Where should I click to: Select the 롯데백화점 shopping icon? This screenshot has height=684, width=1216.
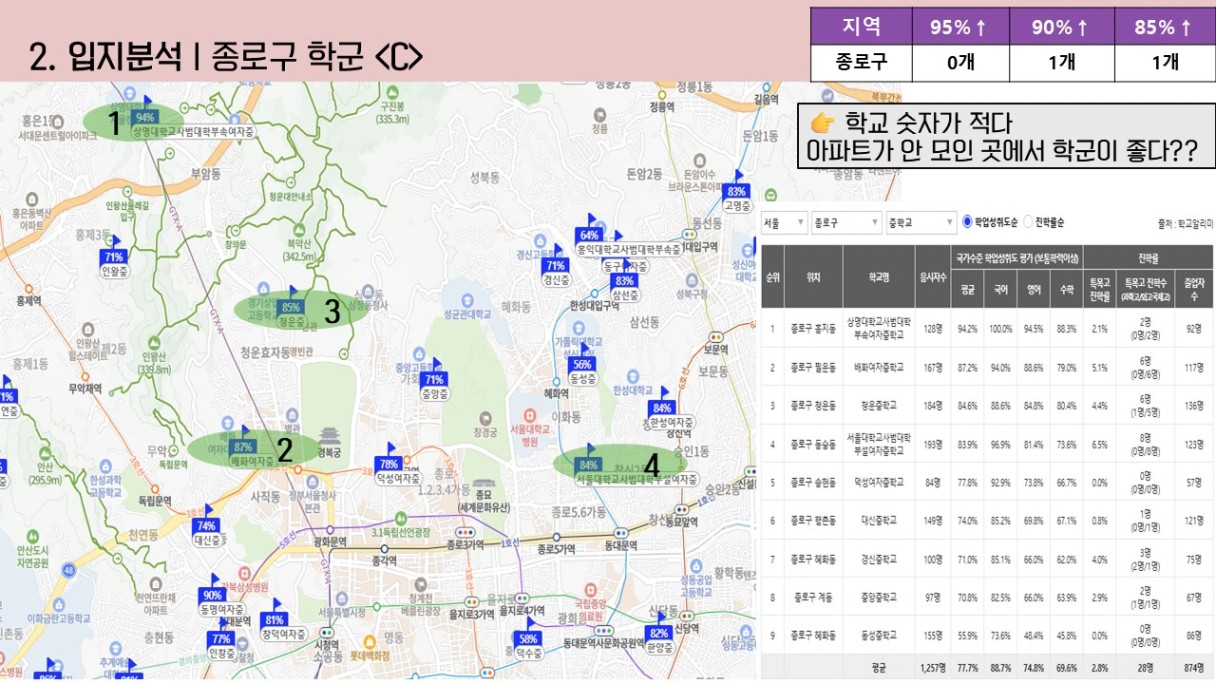(369, 641)
